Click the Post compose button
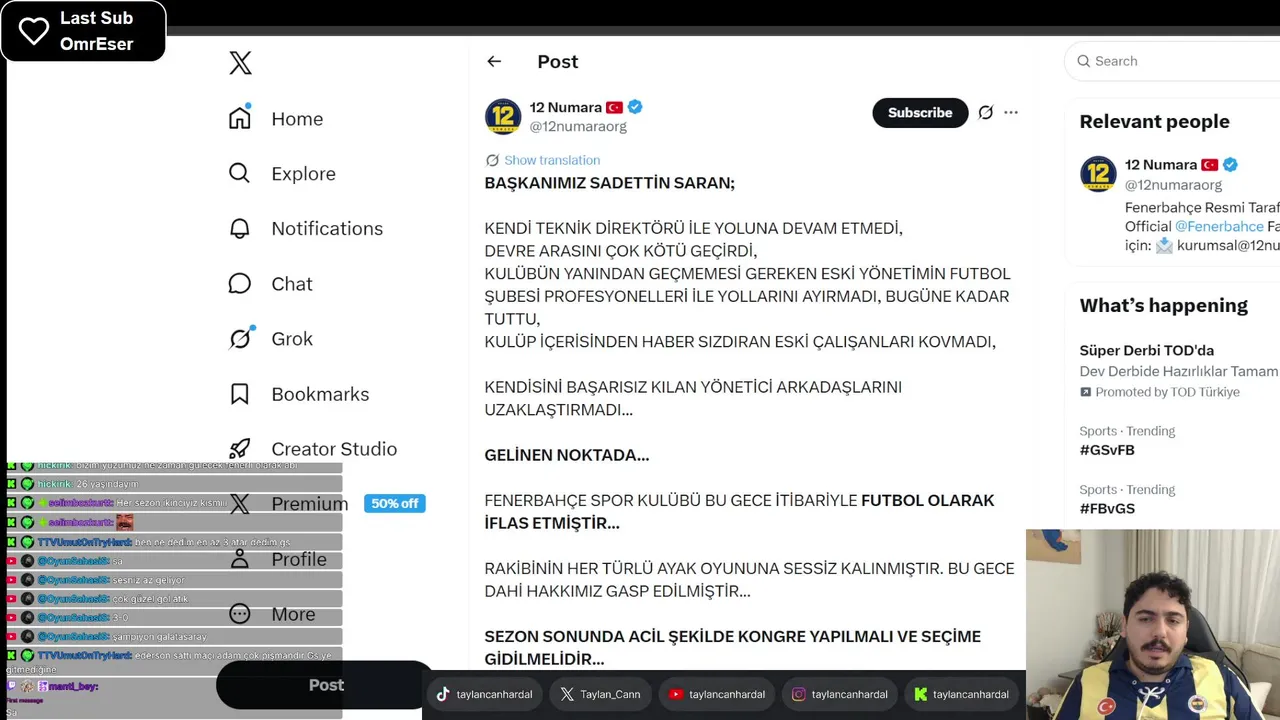This screenshot has width=1280, height=720. 326,685
